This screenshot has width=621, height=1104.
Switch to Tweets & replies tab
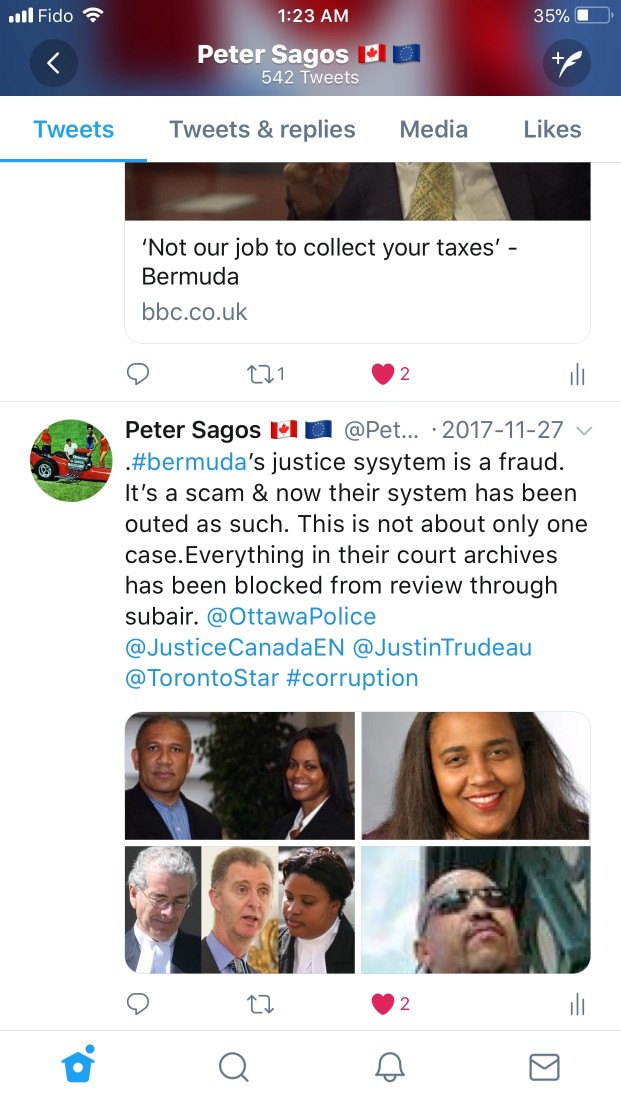(262, 130)
